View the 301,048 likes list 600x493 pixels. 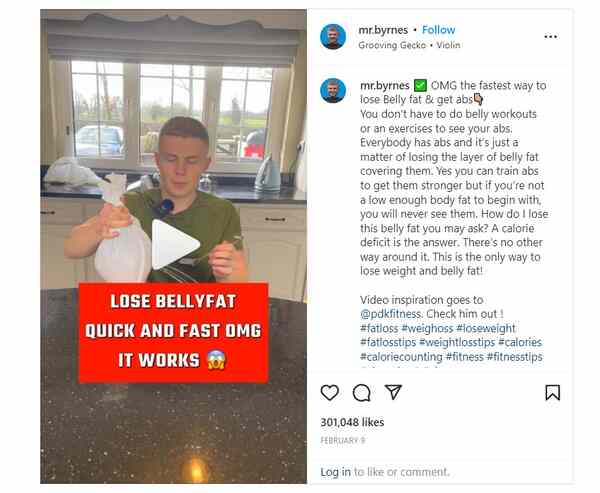(x=352, y=422)
